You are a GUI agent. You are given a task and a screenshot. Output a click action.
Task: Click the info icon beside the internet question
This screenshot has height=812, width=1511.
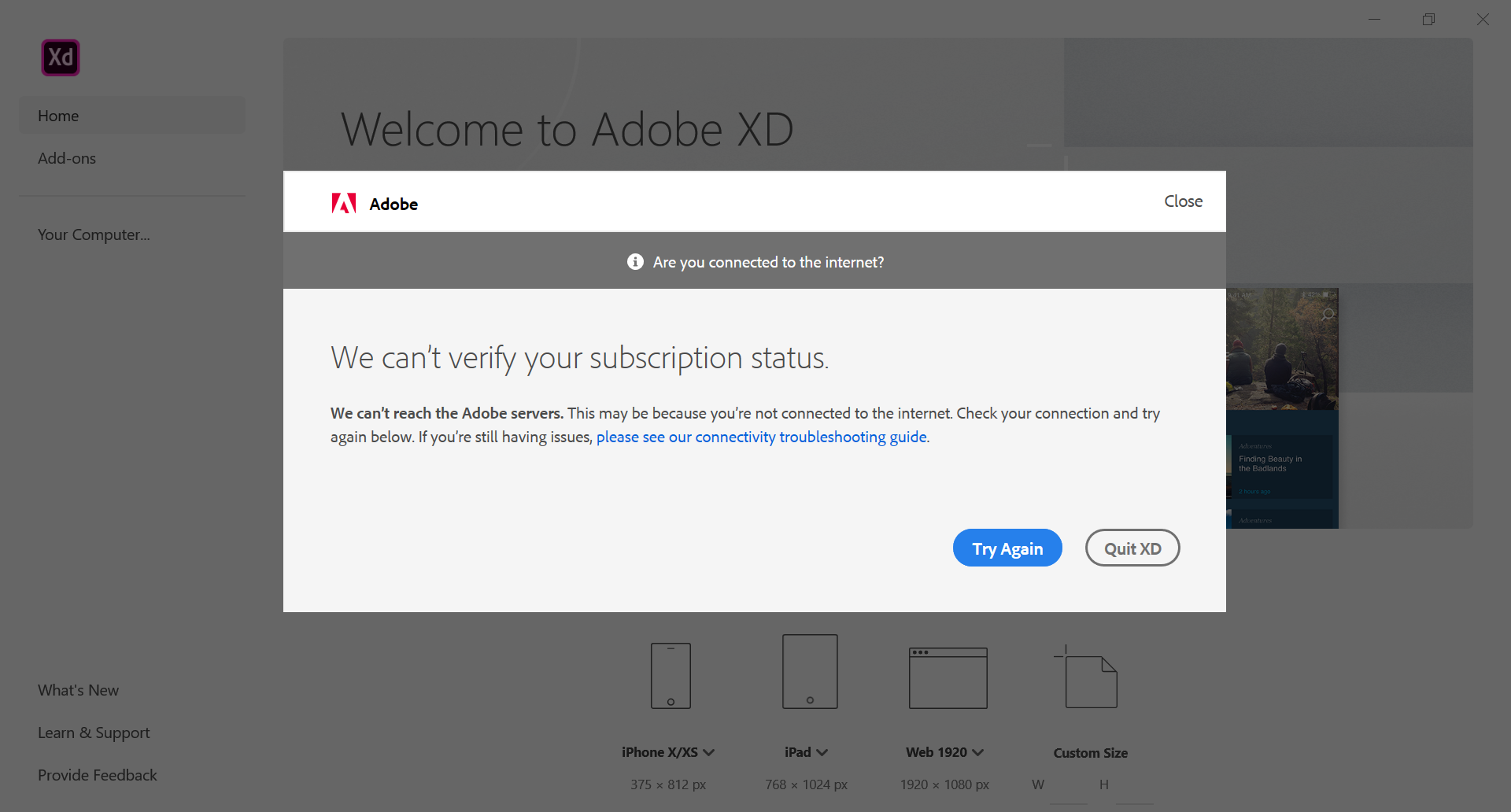tap(635, 261)
